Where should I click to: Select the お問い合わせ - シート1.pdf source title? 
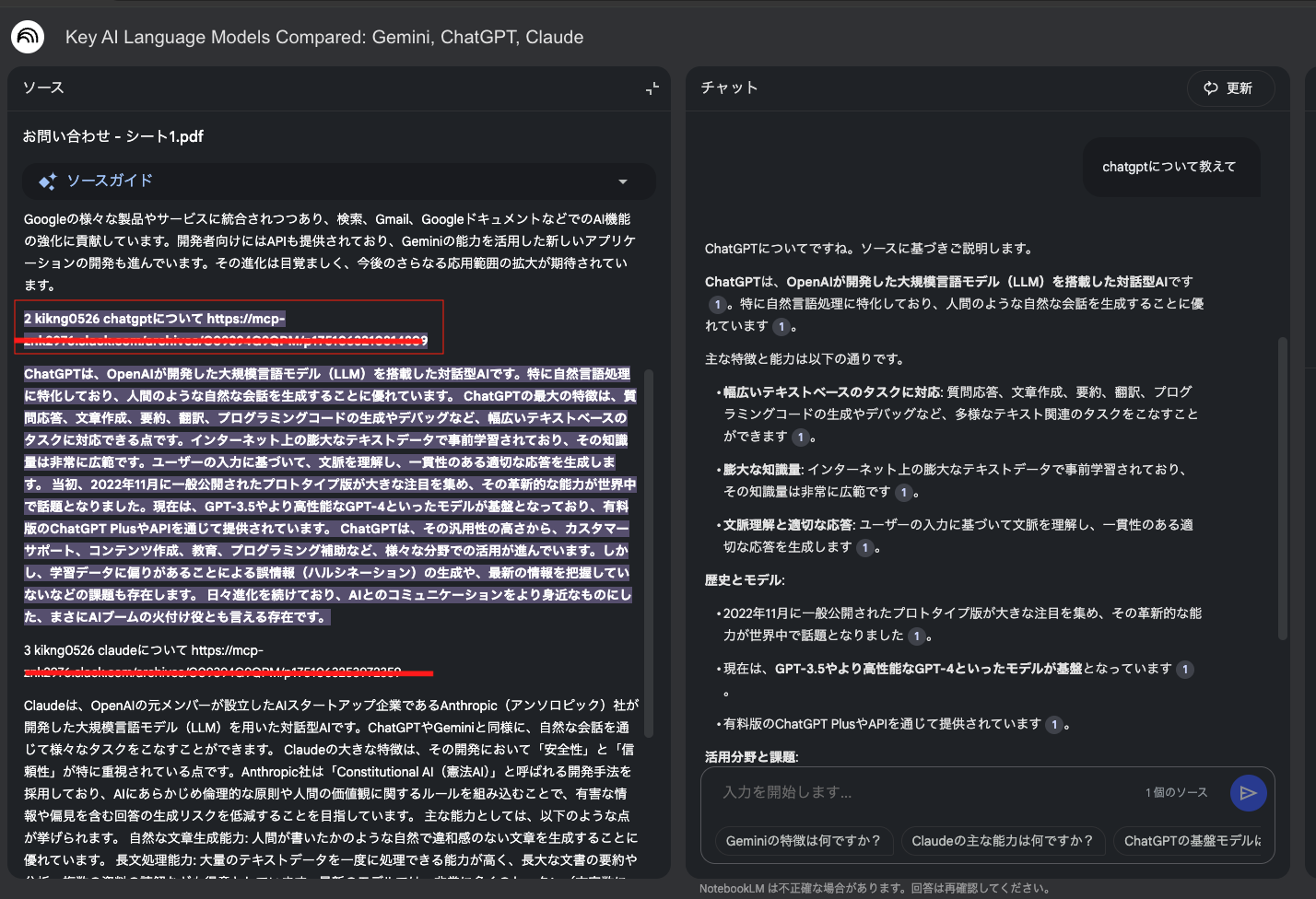(112, 135)
